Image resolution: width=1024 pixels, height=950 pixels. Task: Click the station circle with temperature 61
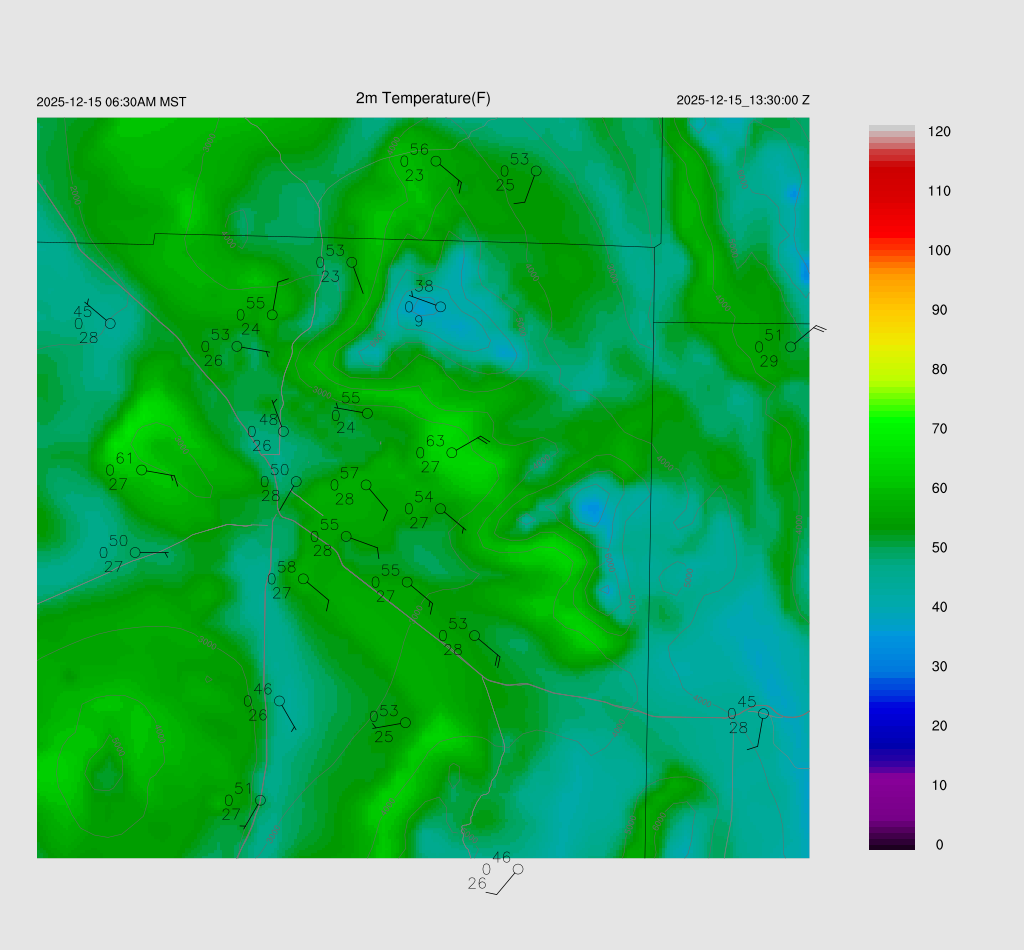pyautogui.click(x=141, y=470)
